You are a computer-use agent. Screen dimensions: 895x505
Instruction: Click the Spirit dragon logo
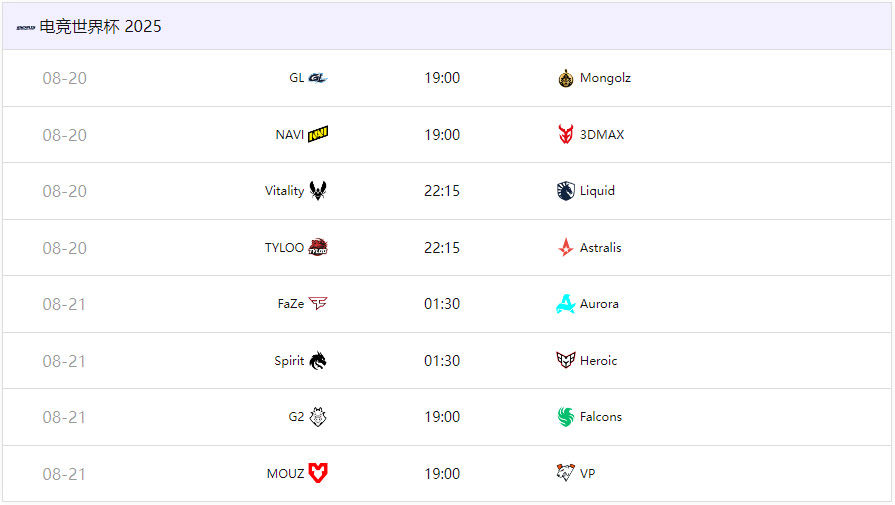318,361
